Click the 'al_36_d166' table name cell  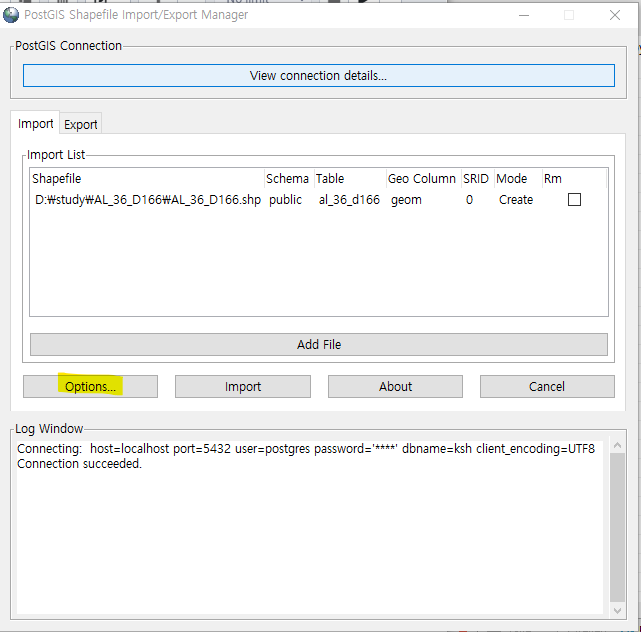[349, 199]
